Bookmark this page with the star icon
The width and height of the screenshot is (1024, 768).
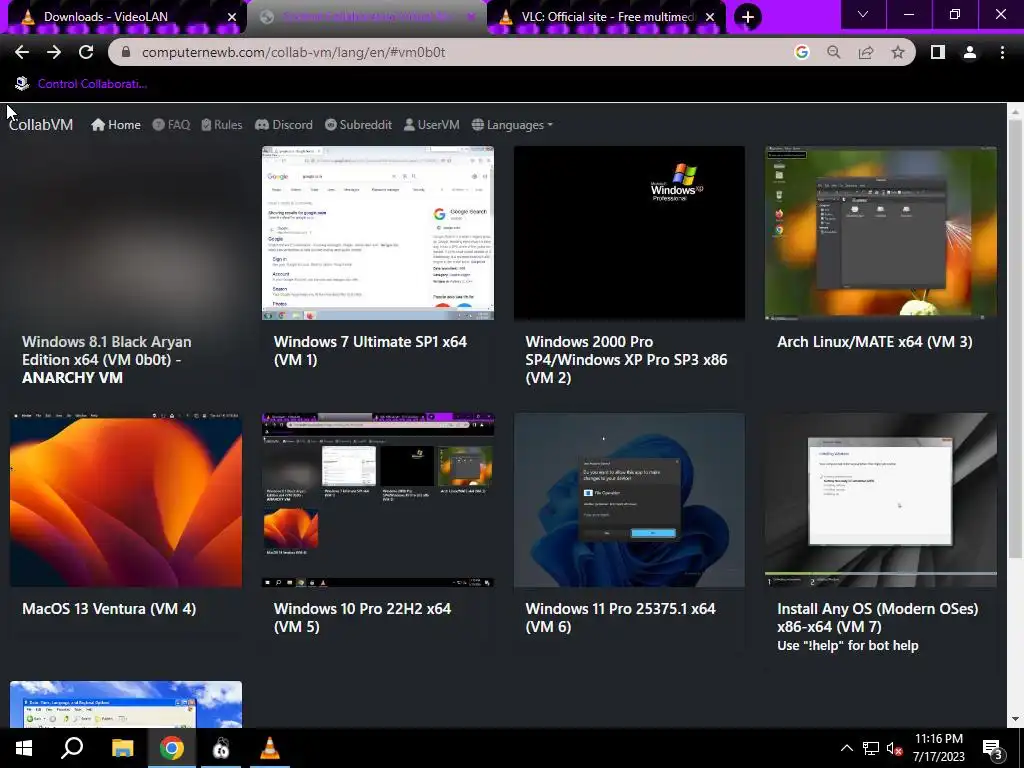coord(898,52)
